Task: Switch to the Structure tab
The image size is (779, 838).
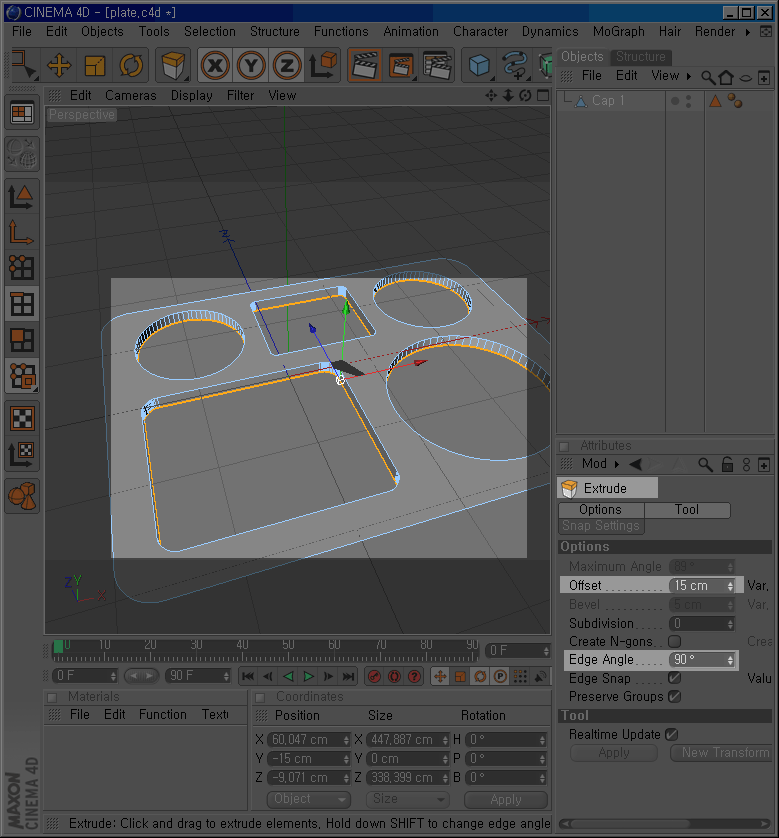Action: 641,57
